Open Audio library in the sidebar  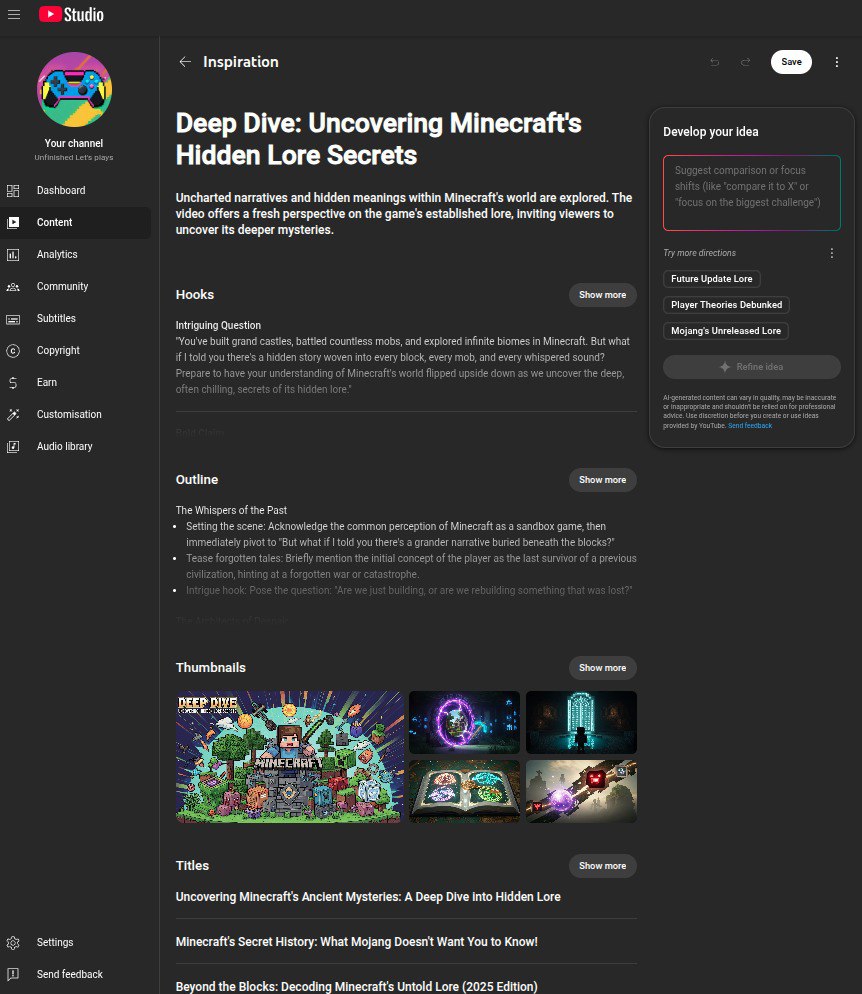click(64, 447)
